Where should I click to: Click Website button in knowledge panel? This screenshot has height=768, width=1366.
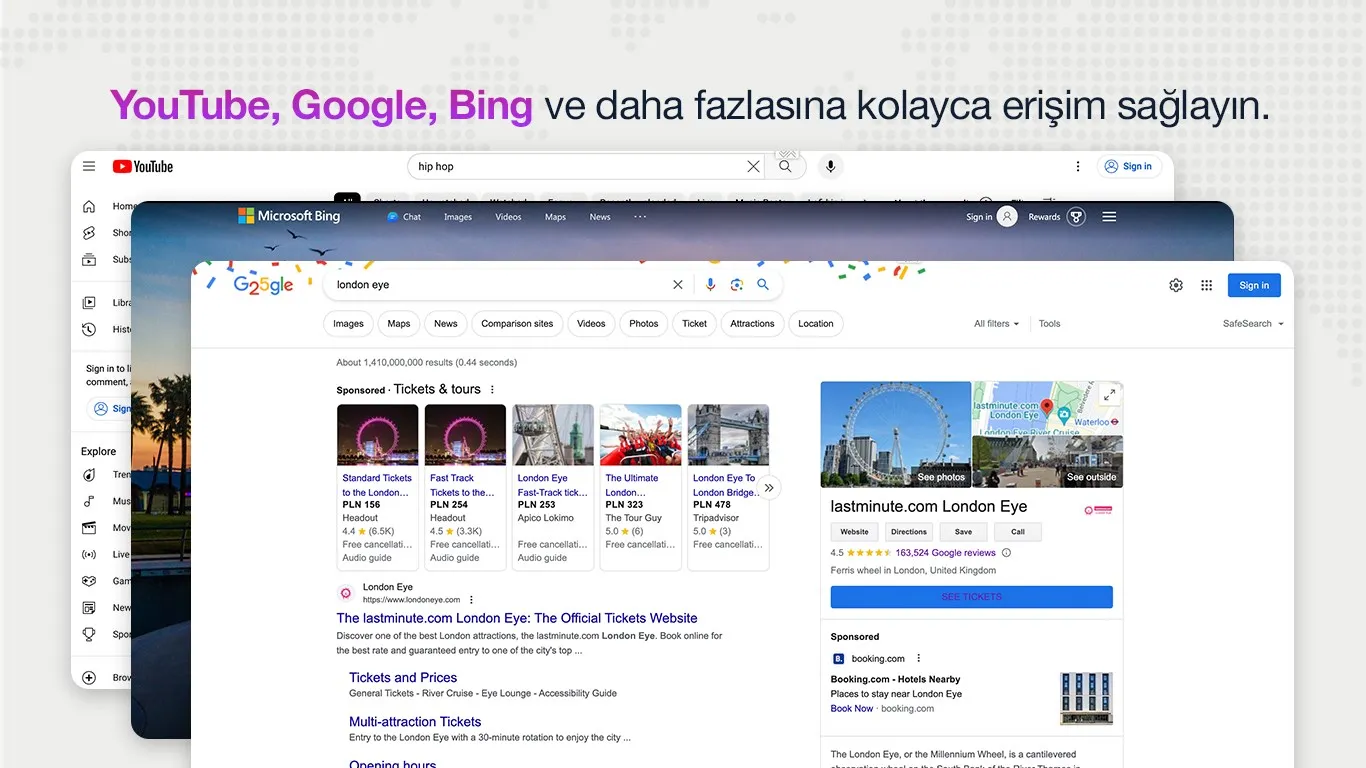pyautogui.click(x=854, y=532)
